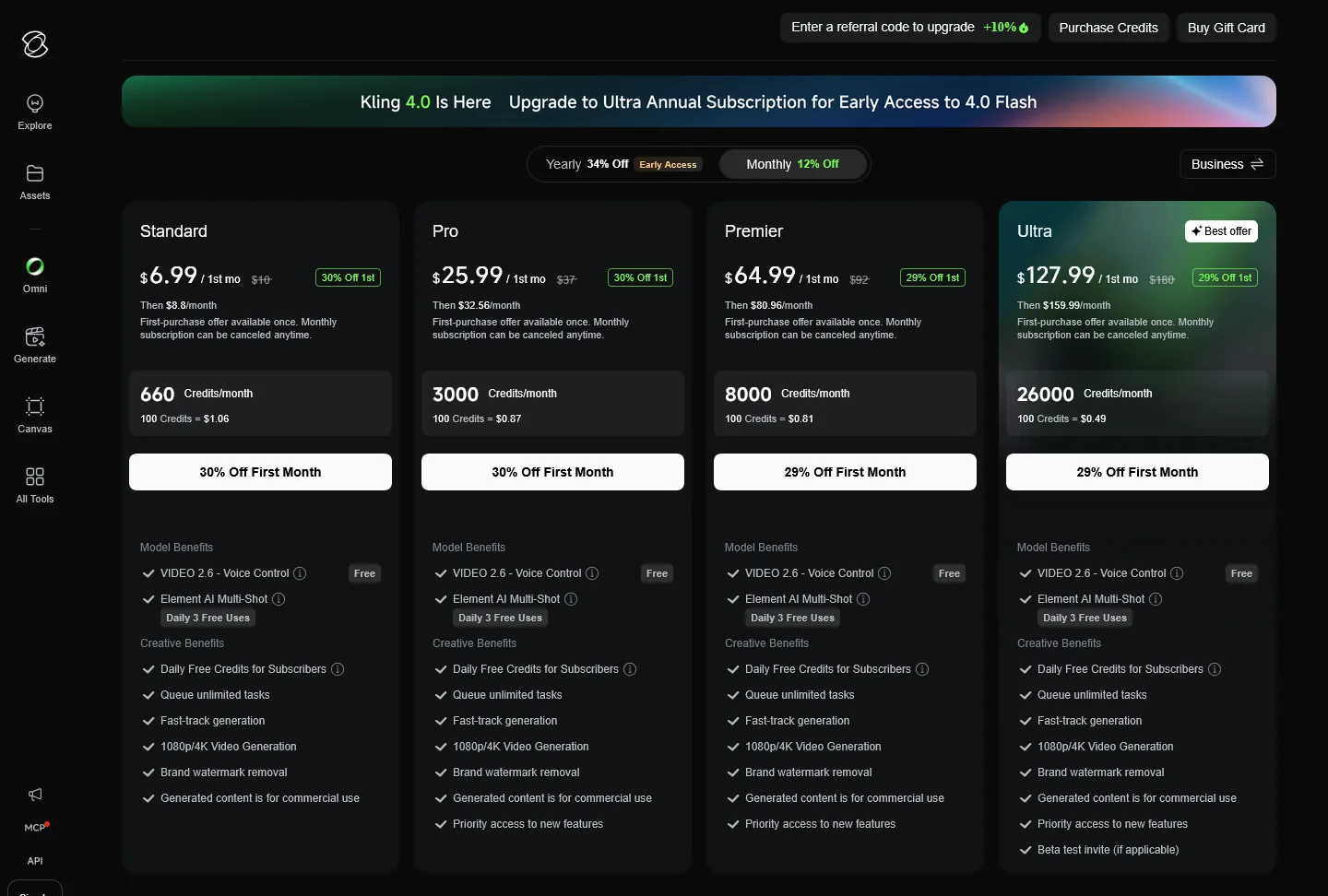Open the Kling 4.0 Is Here banner

[699, 101]
